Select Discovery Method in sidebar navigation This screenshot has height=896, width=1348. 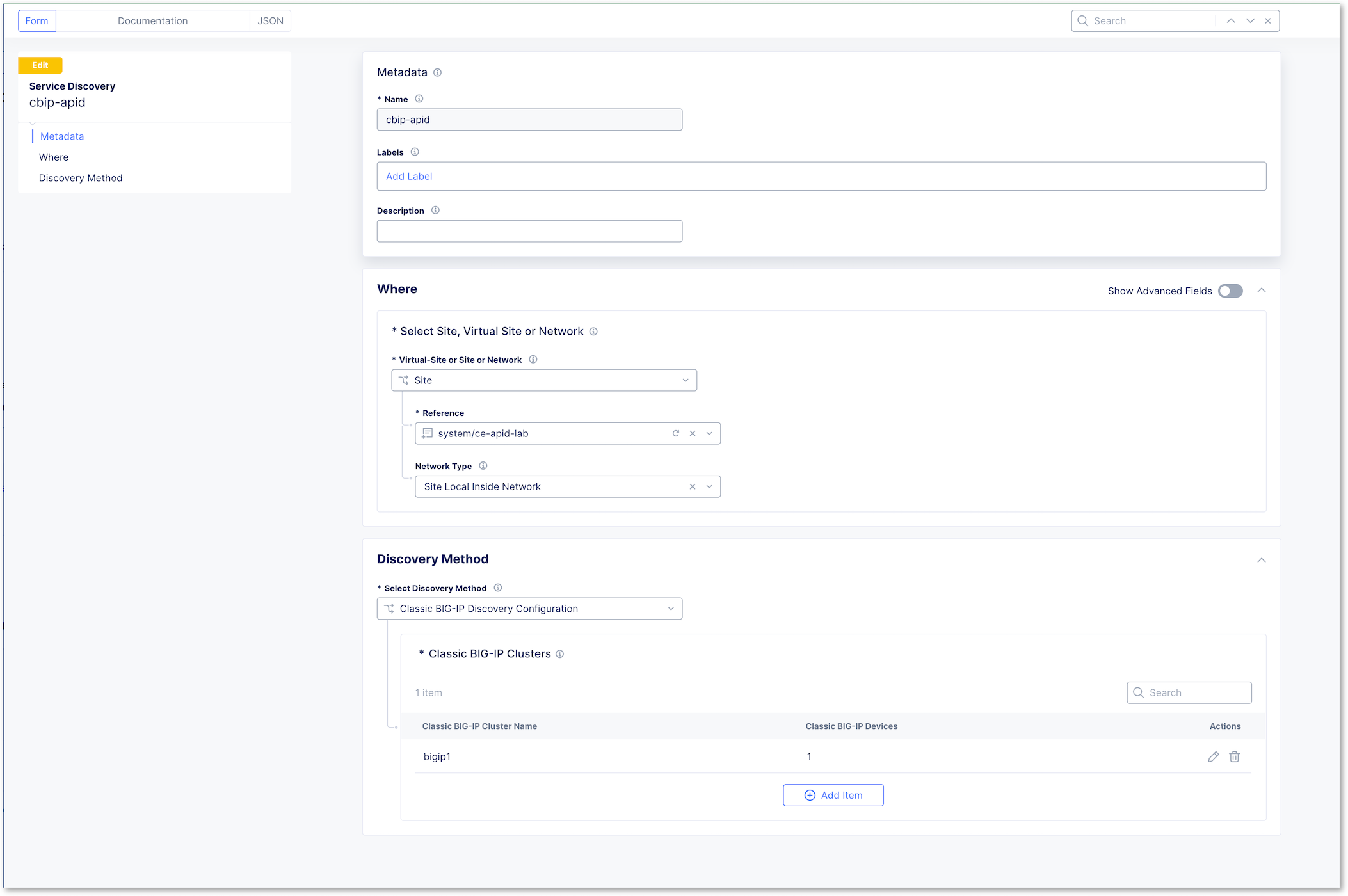tap(81, 178)
